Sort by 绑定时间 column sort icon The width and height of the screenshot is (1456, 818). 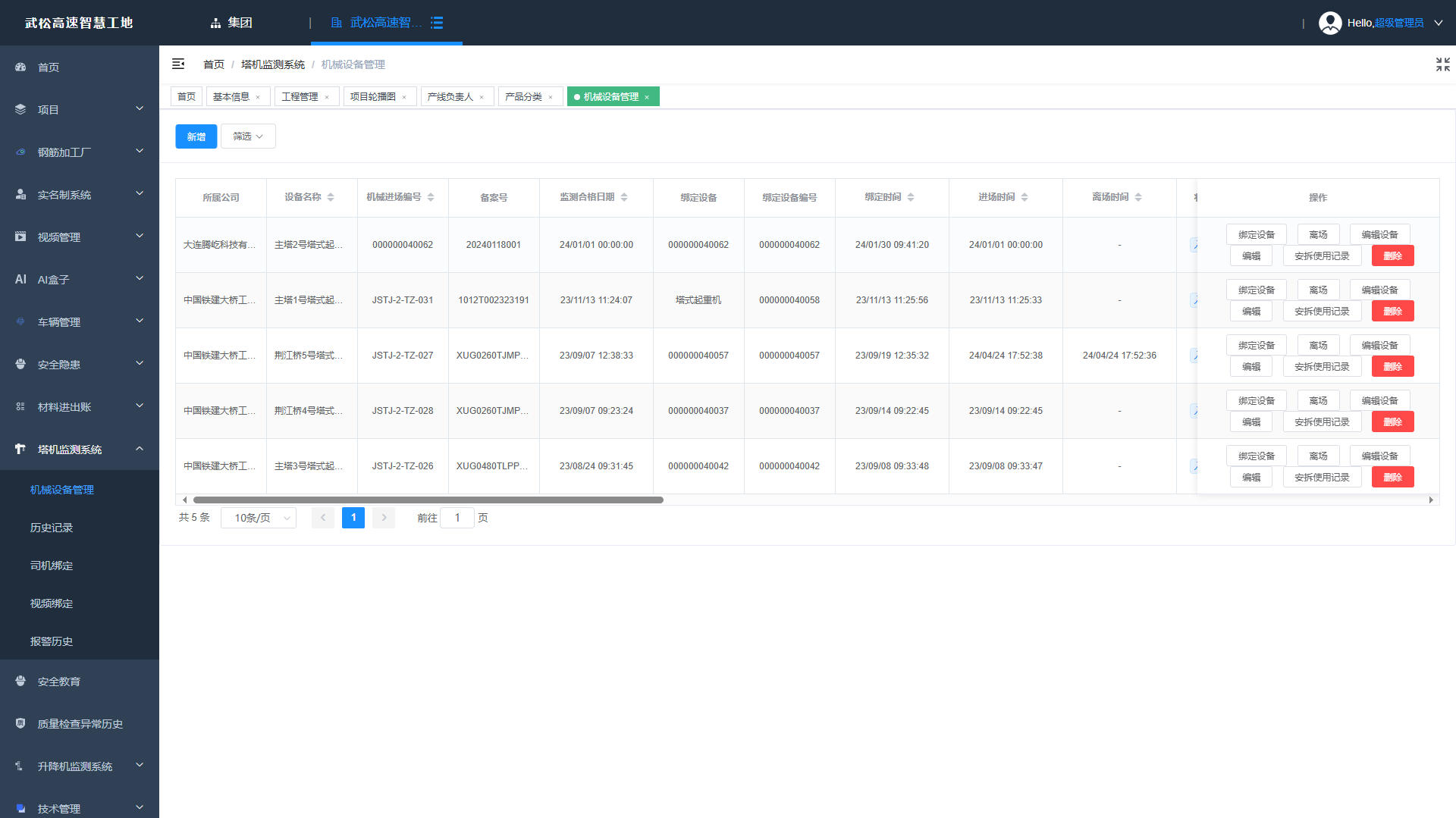[x=911, y=197]
